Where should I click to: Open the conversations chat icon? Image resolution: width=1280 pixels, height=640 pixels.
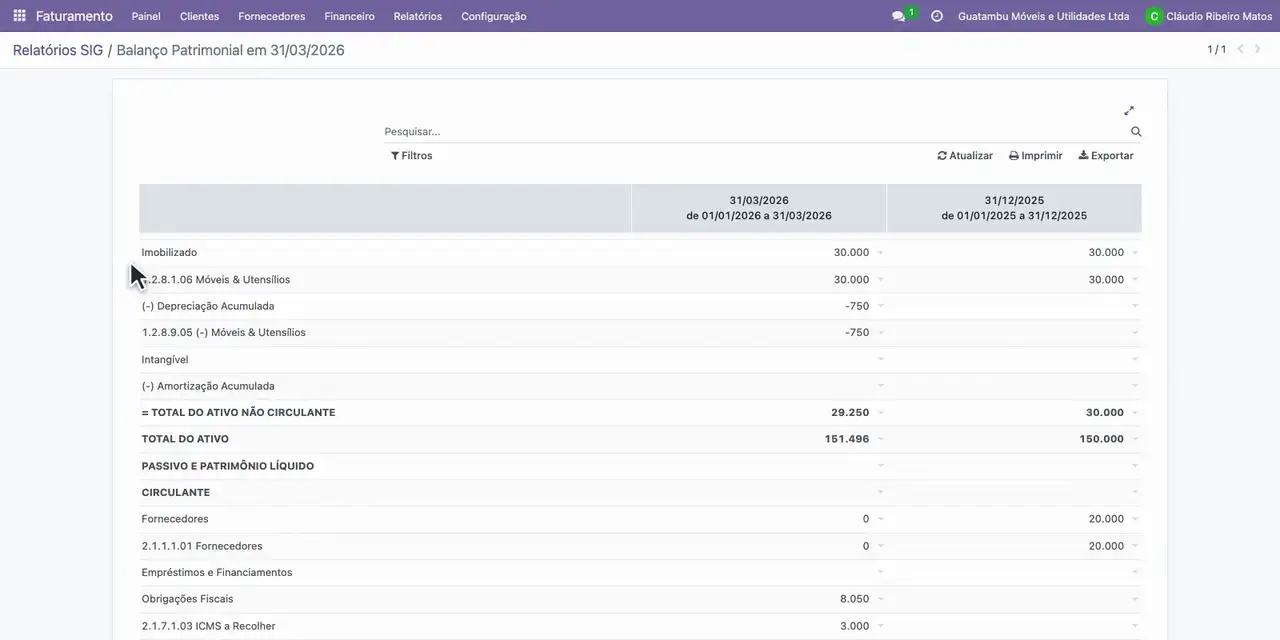coord(898,17)
